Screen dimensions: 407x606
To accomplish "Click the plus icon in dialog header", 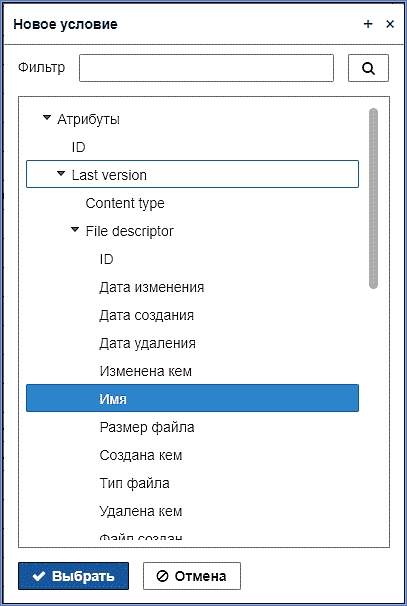I will (x=368, y=24).
